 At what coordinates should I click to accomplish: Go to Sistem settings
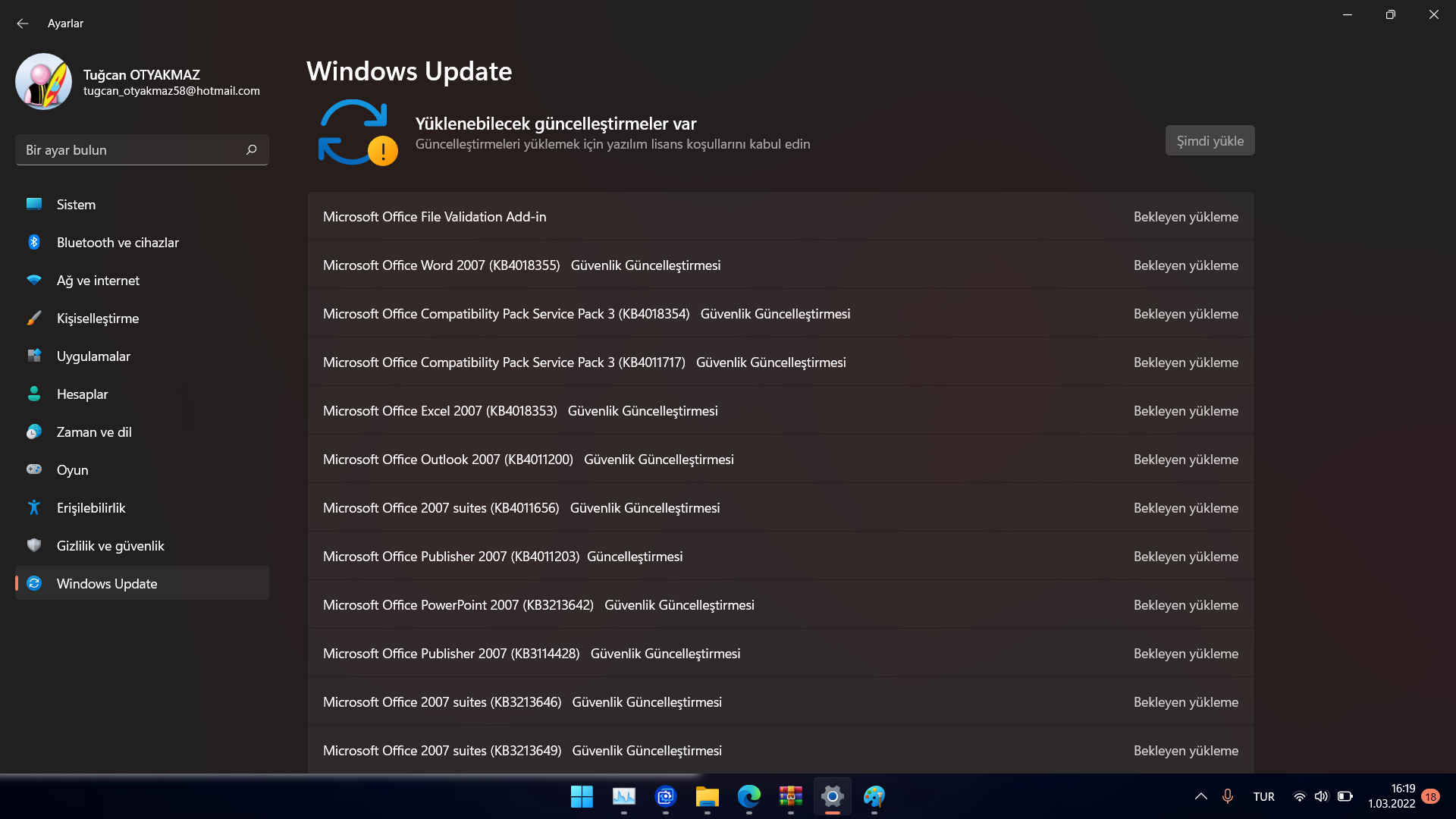(x=76, y=205)
